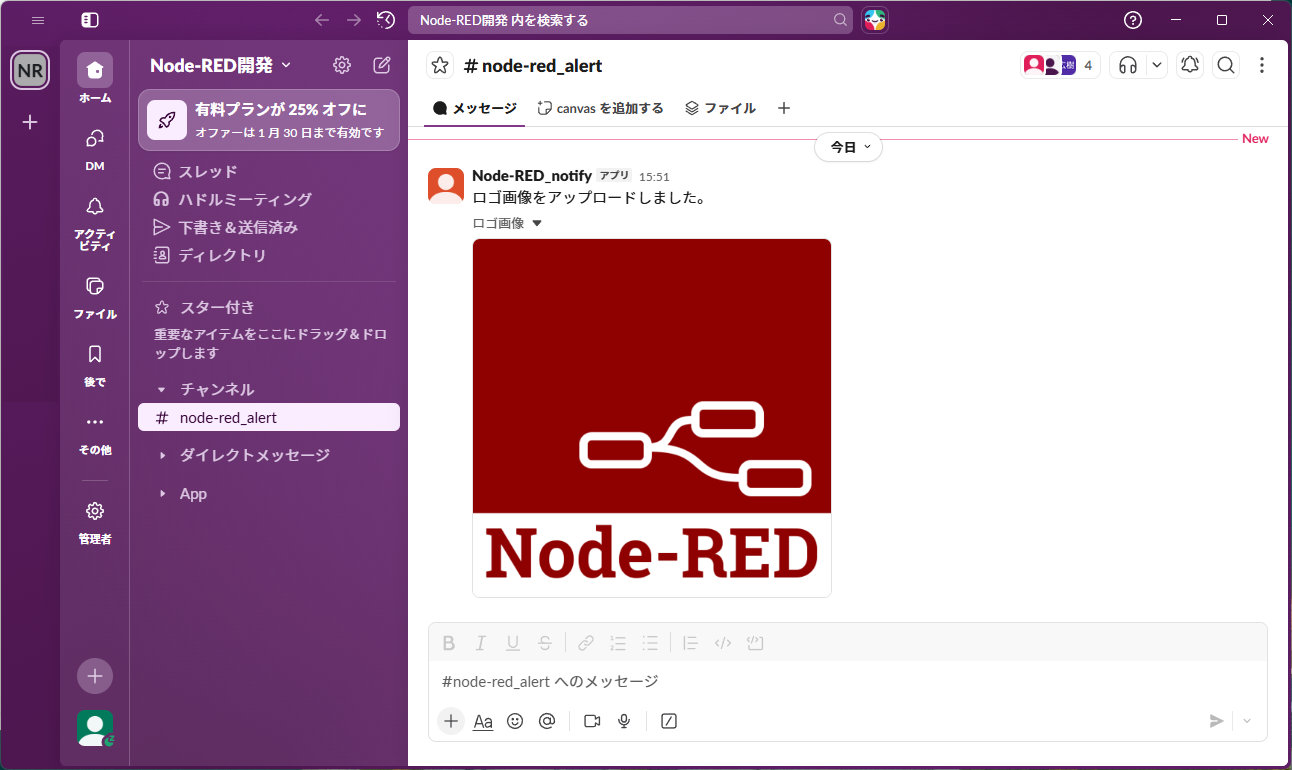Toggle ordered list formatting
The image size is (1292, 770).
618,643
